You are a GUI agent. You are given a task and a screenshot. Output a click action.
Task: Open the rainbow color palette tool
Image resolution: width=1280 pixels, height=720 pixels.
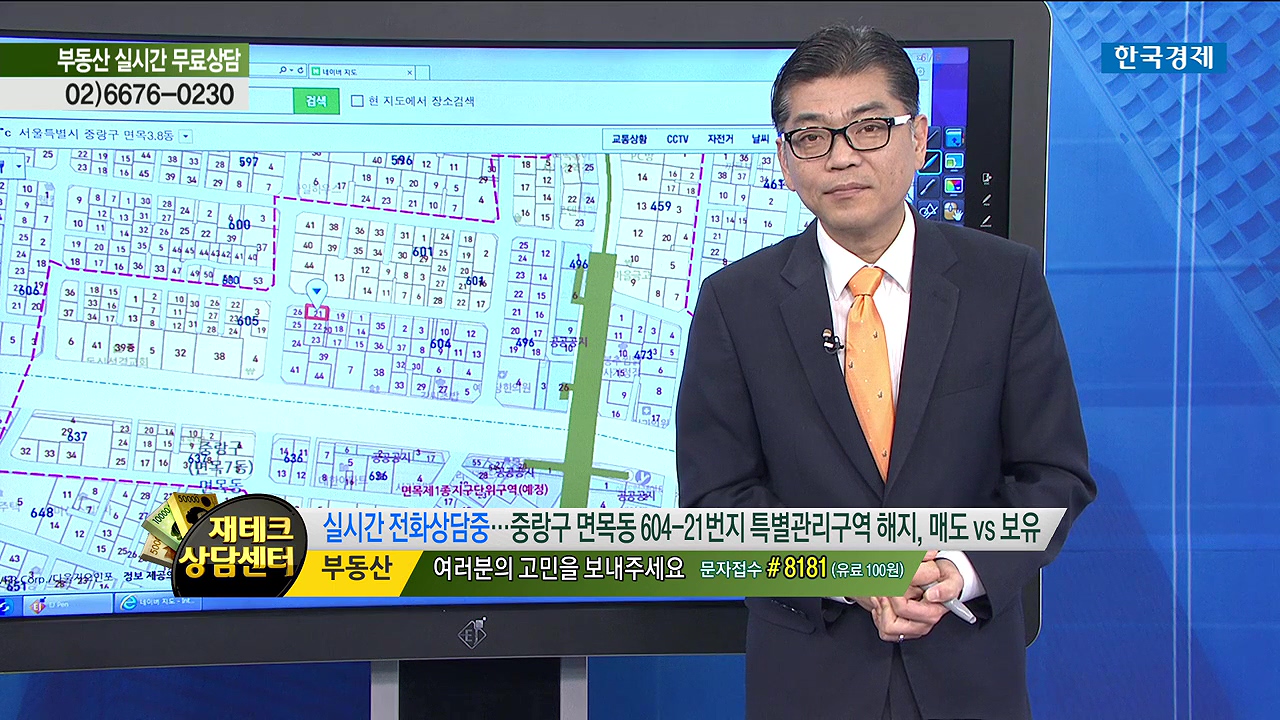tap(954, 185)
